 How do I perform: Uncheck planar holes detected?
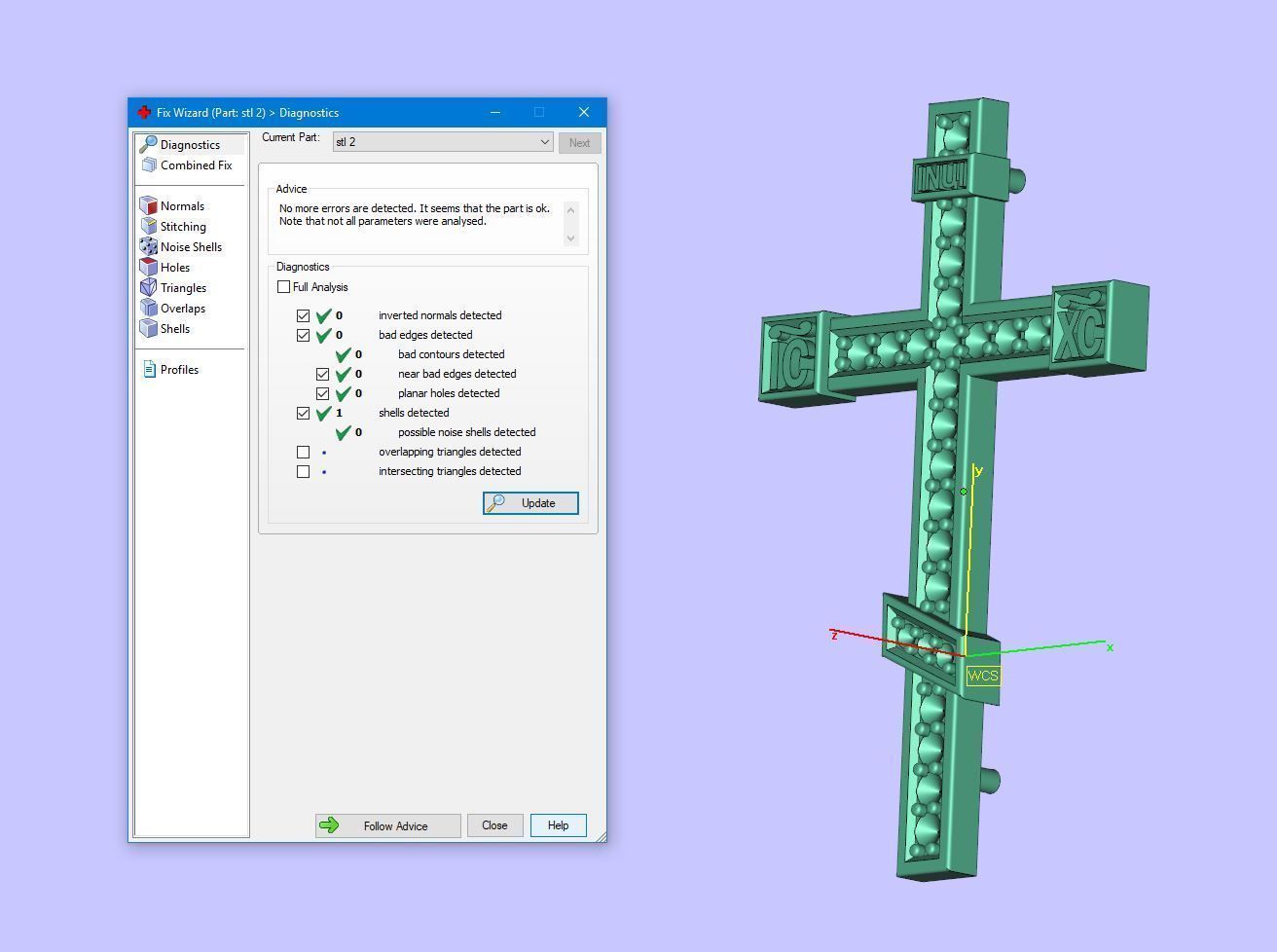point(322,393)
